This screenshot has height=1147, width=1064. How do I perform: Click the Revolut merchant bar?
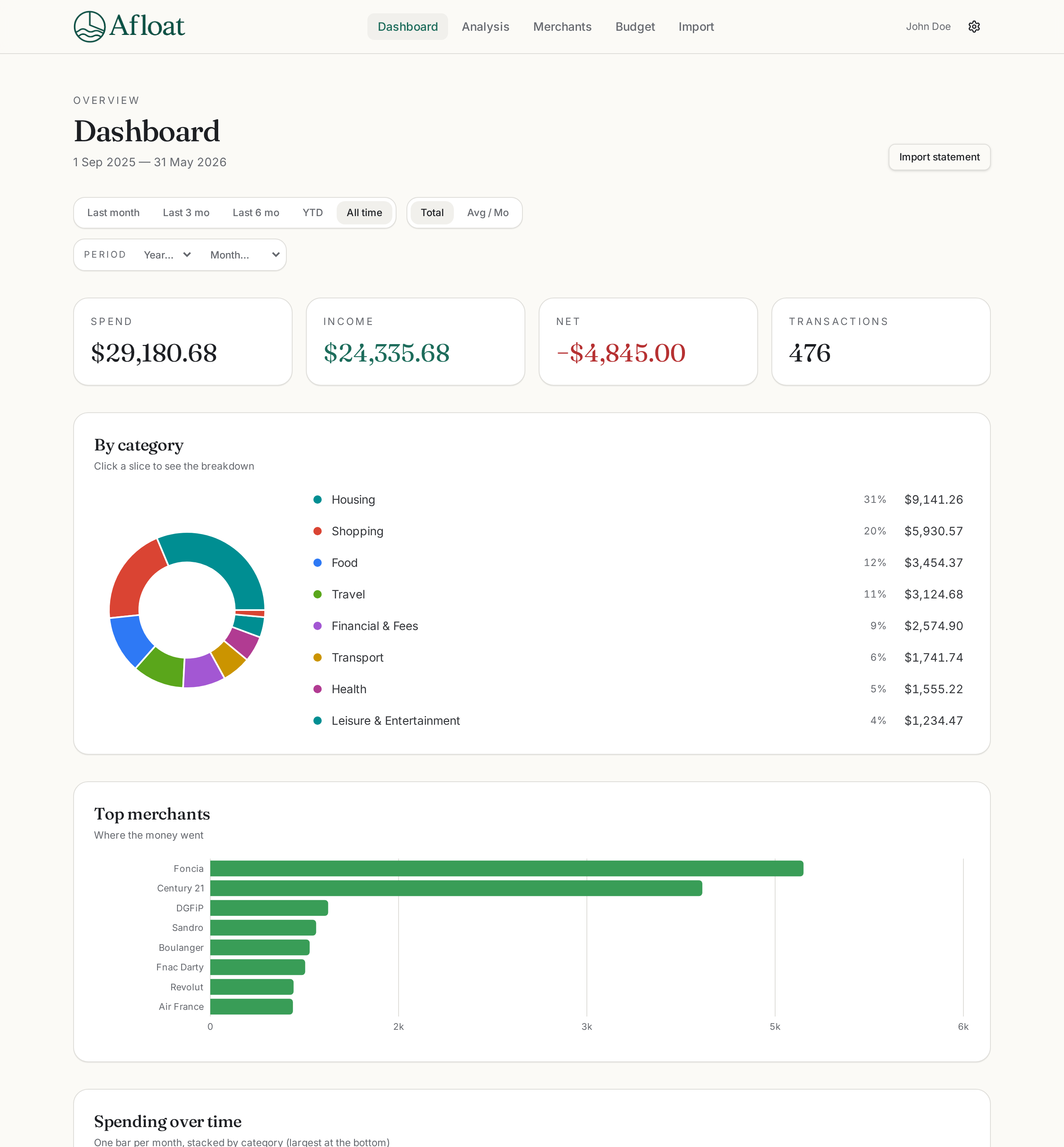(251, 987)
